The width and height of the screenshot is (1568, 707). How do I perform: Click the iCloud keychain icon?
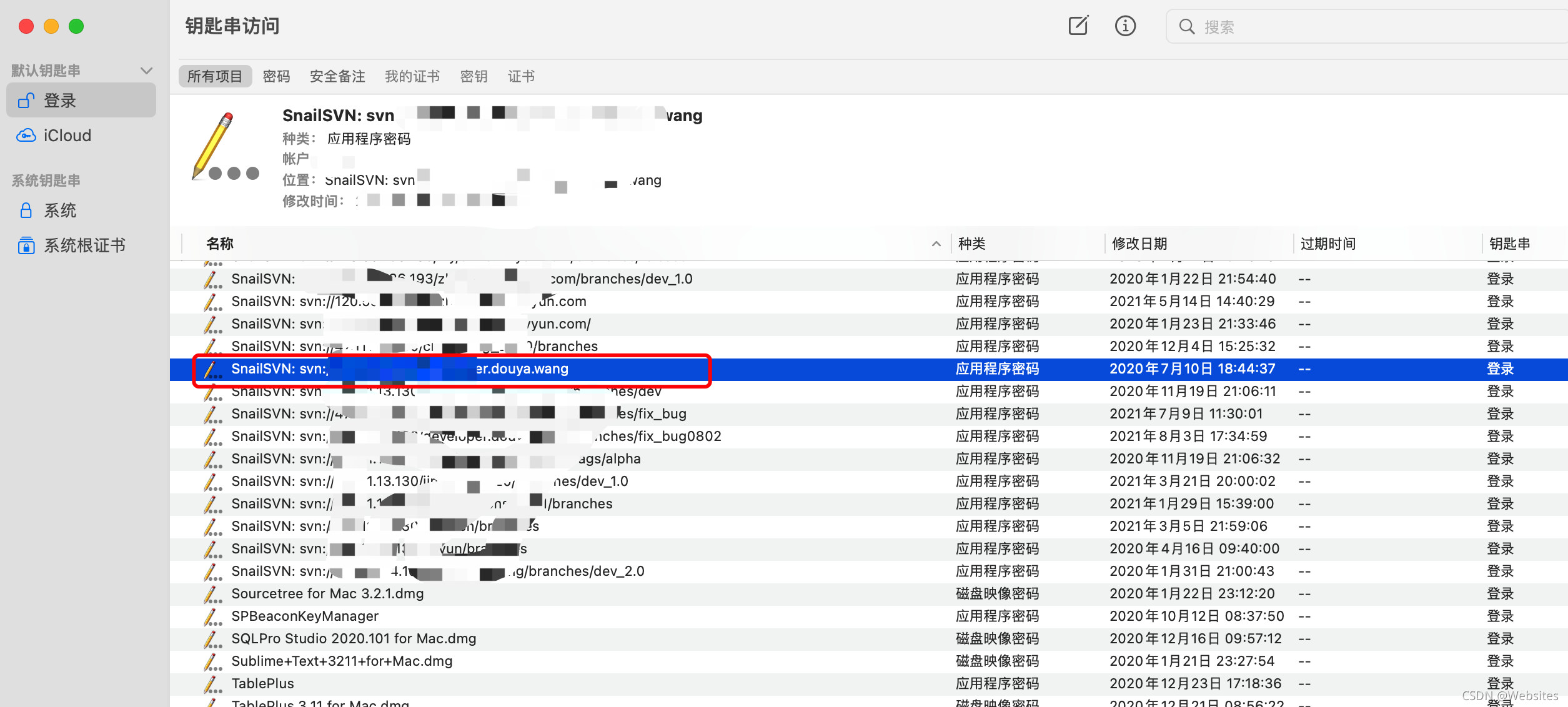click(x=26, y=135)
